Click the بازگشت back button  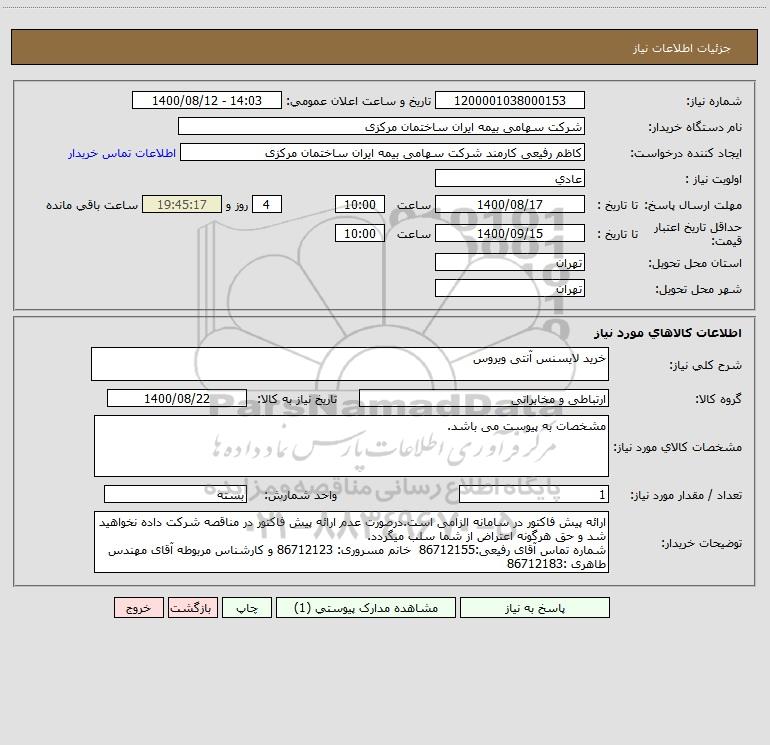[192, 608]
